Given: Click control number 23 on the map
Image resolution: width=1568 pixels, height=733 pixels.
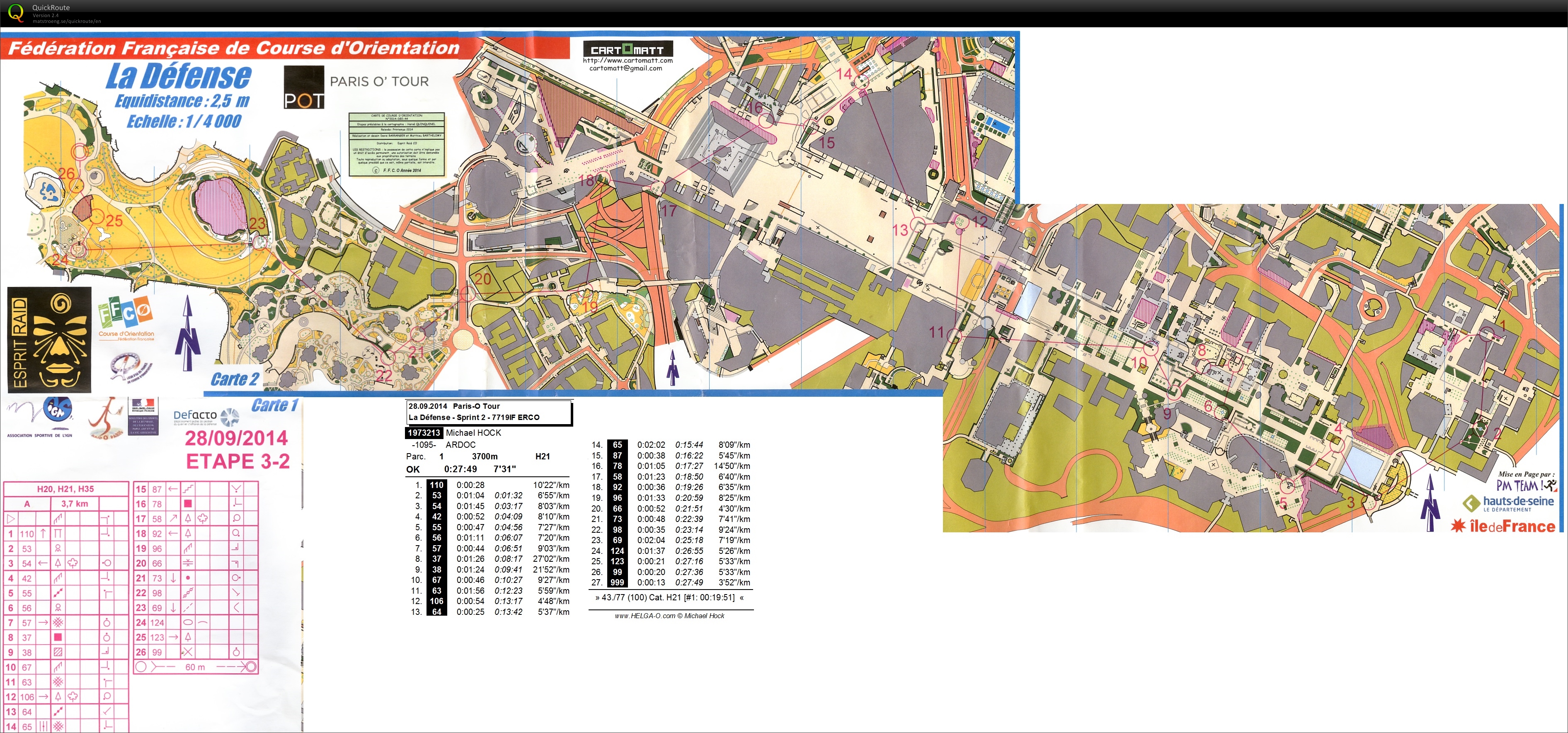Looking at the screenshot, I should (x=257, y=223).
